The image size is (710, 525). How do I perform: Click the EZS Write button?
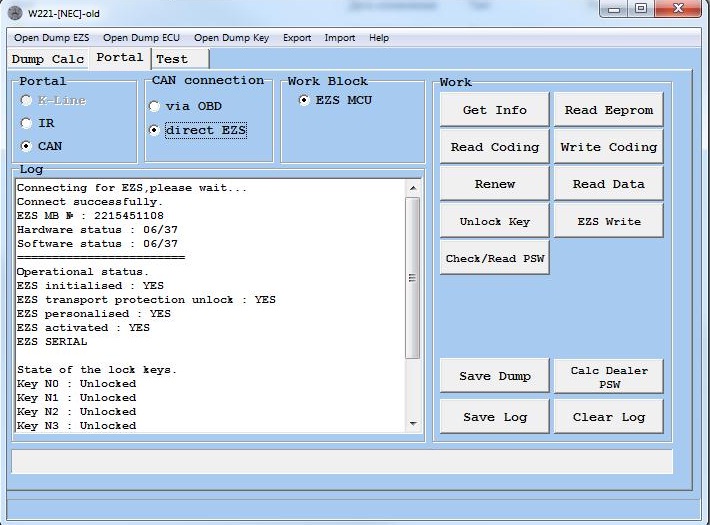tap(609, 221)
